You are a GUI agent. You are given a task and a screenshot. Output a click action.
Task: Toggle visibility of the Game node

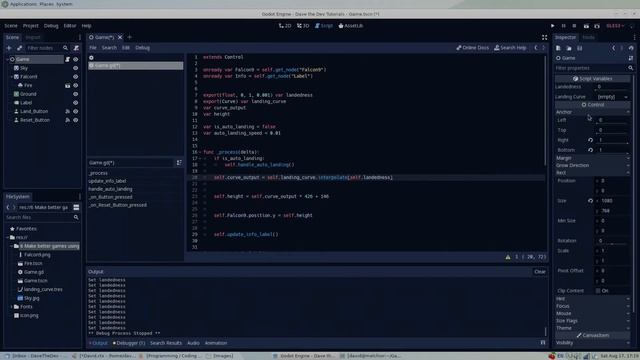click(x=76, y=60)
